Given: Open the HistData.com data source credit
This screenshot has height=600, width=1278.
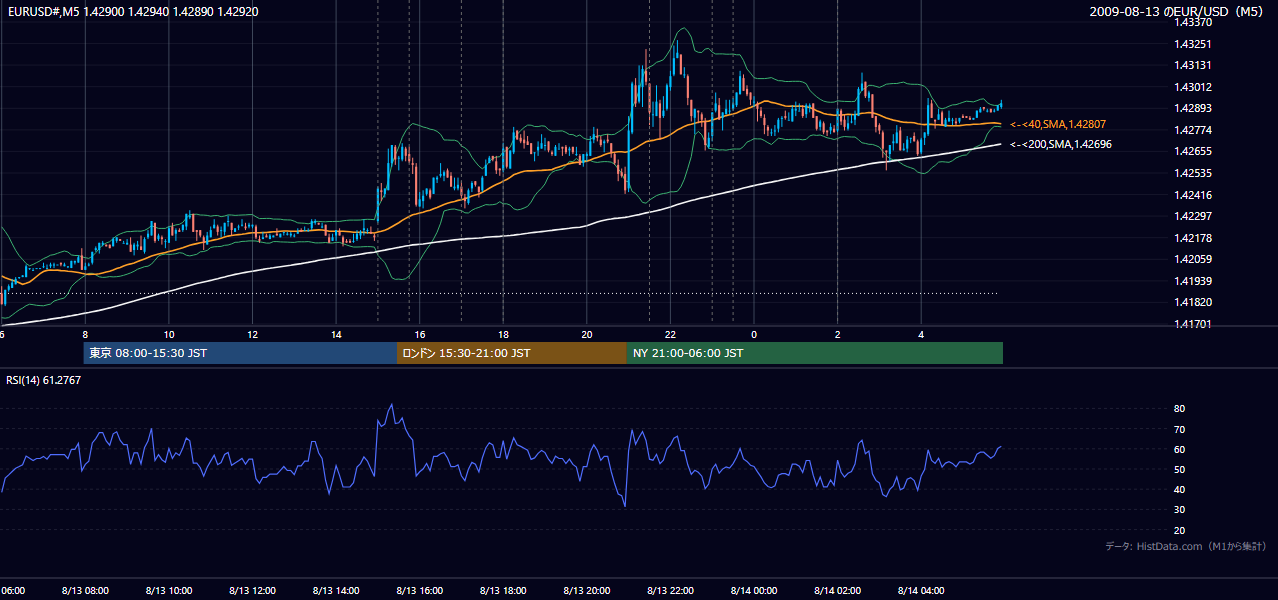Looking at the screenshot, I should (1185, 546).
